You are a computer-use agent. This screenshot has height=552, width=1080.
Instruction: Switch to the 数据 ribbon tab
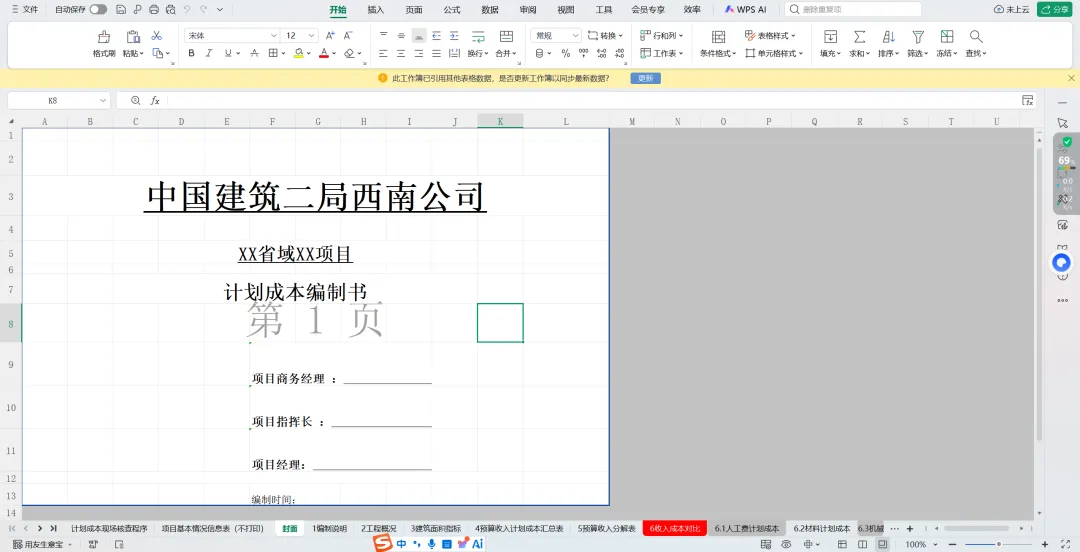(x=490, y=10)
